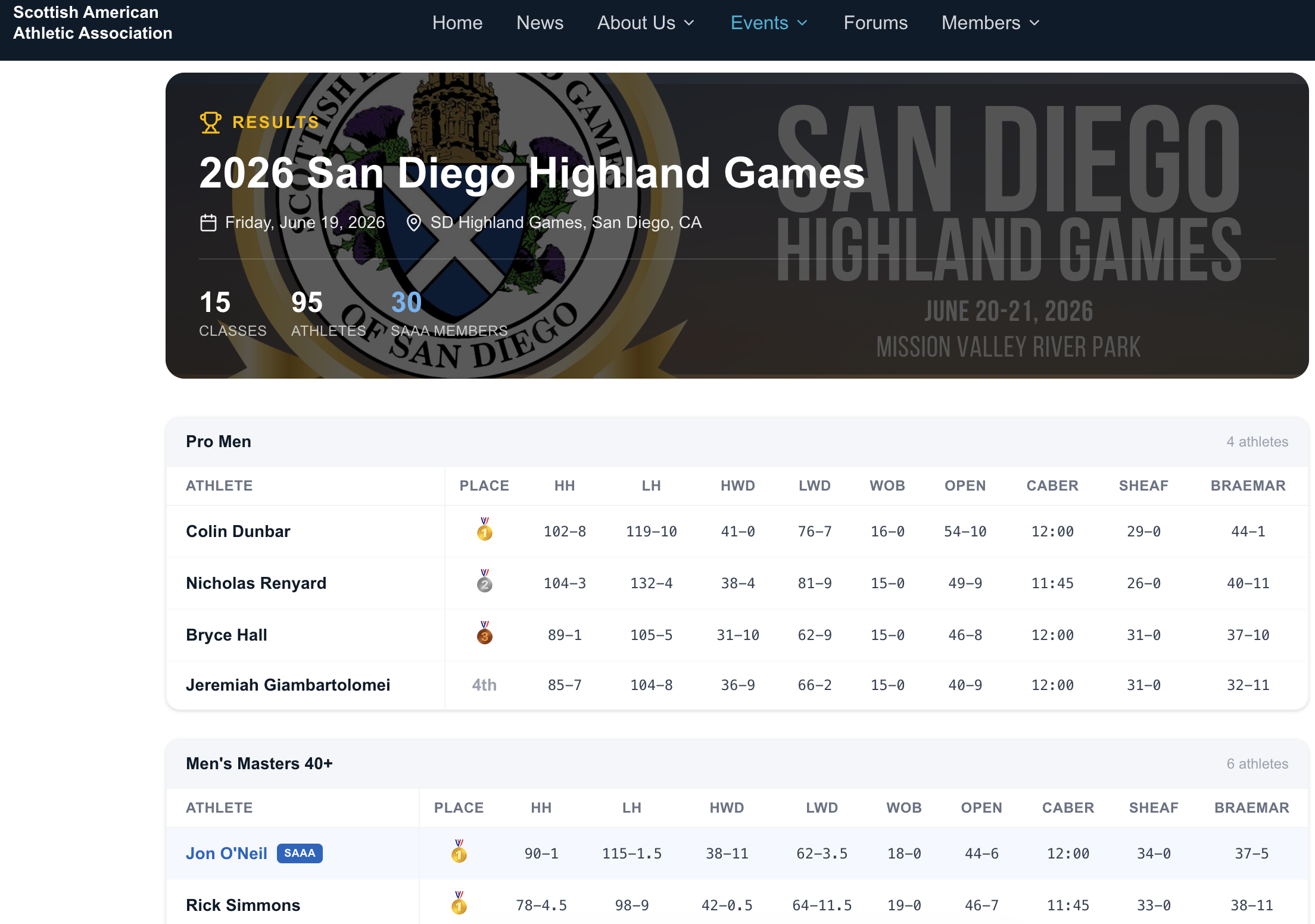Click Nicholas Renyard's silver medal icon
This screenshot has width=1315, height=924.
(485, 581)
